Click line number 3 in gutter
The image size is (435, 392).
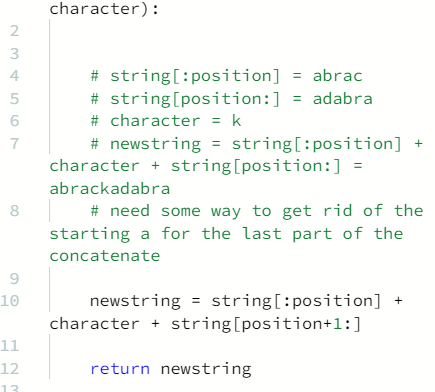14,54
